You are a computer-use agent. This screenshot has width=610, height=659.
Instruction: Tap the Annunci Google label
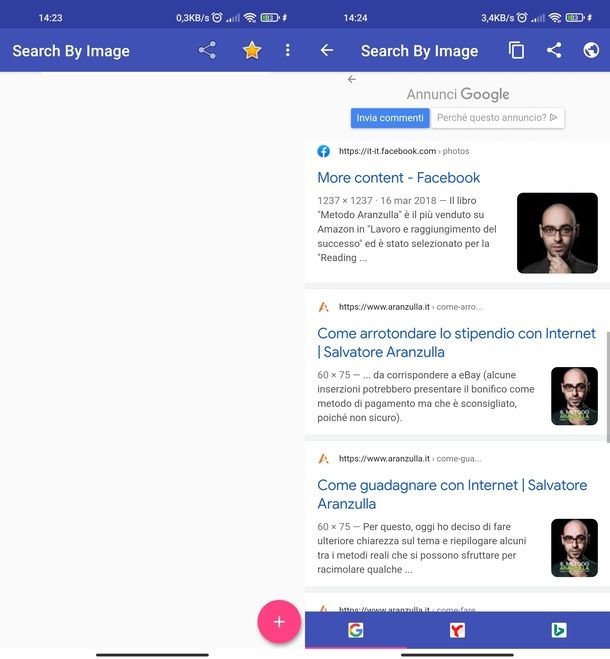coord(458,94)
